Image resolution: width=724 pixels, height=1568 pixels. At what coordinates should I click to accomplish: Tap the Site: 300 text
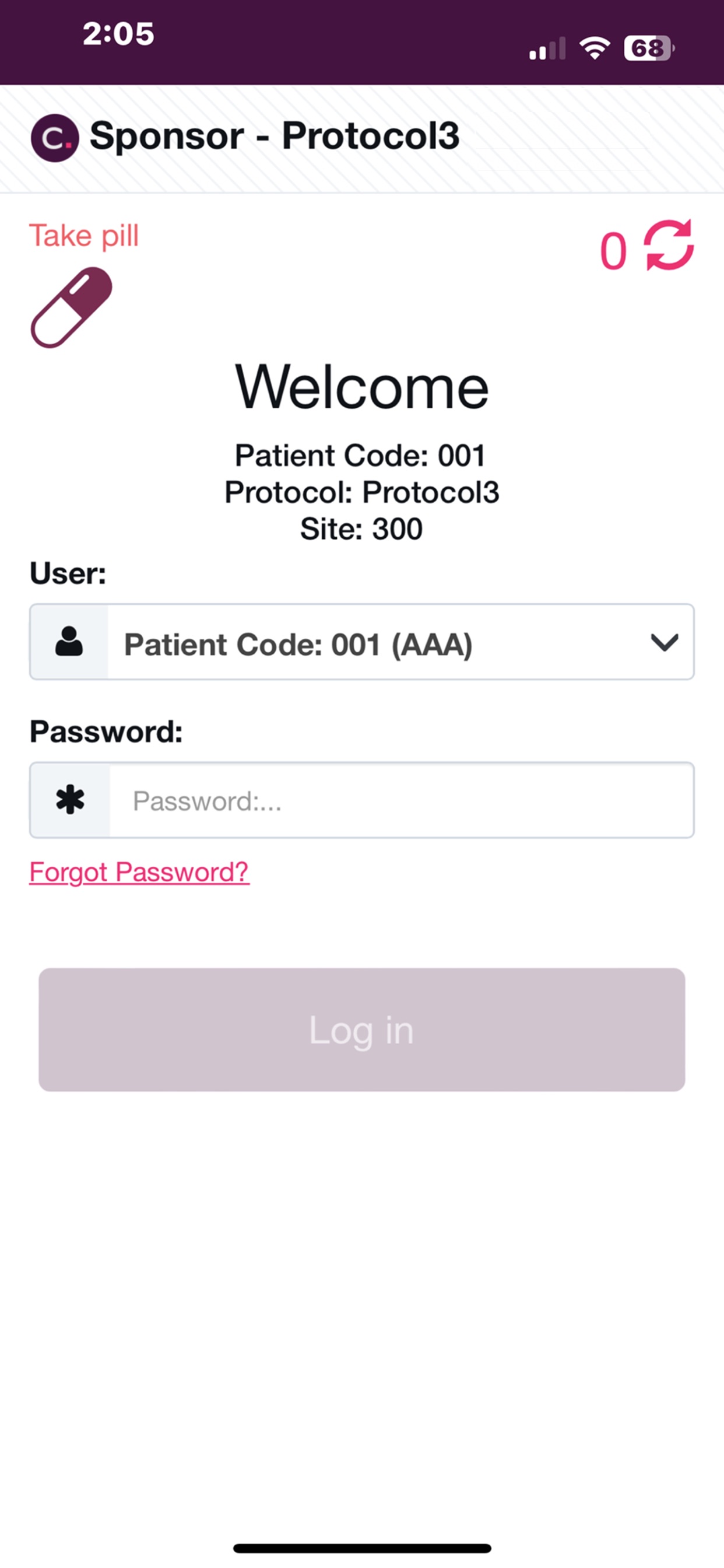pyautogui.click(x=361, y=529)
